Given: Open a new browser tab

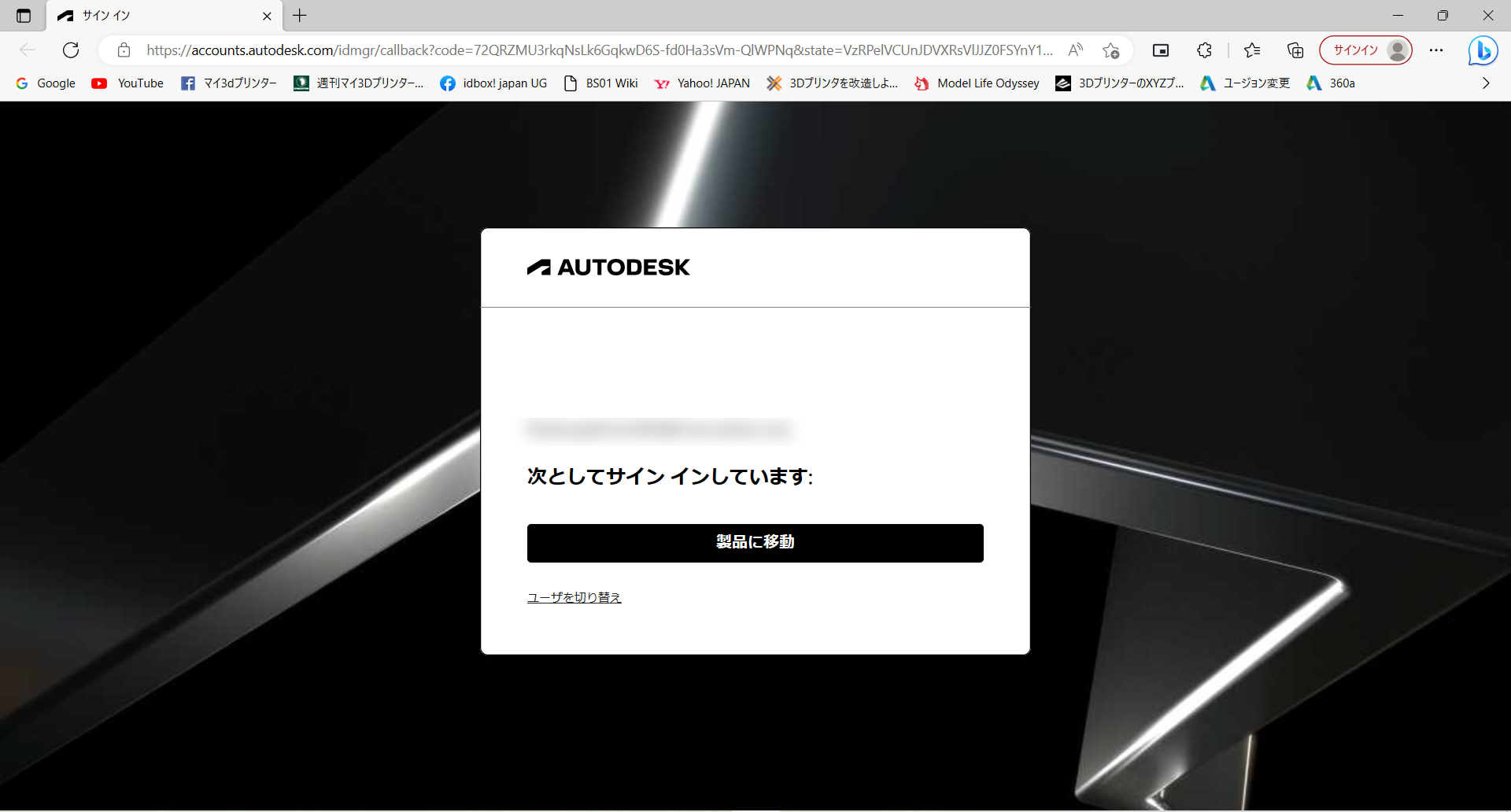Looking at the screenshot, I should tap(300, 16).
